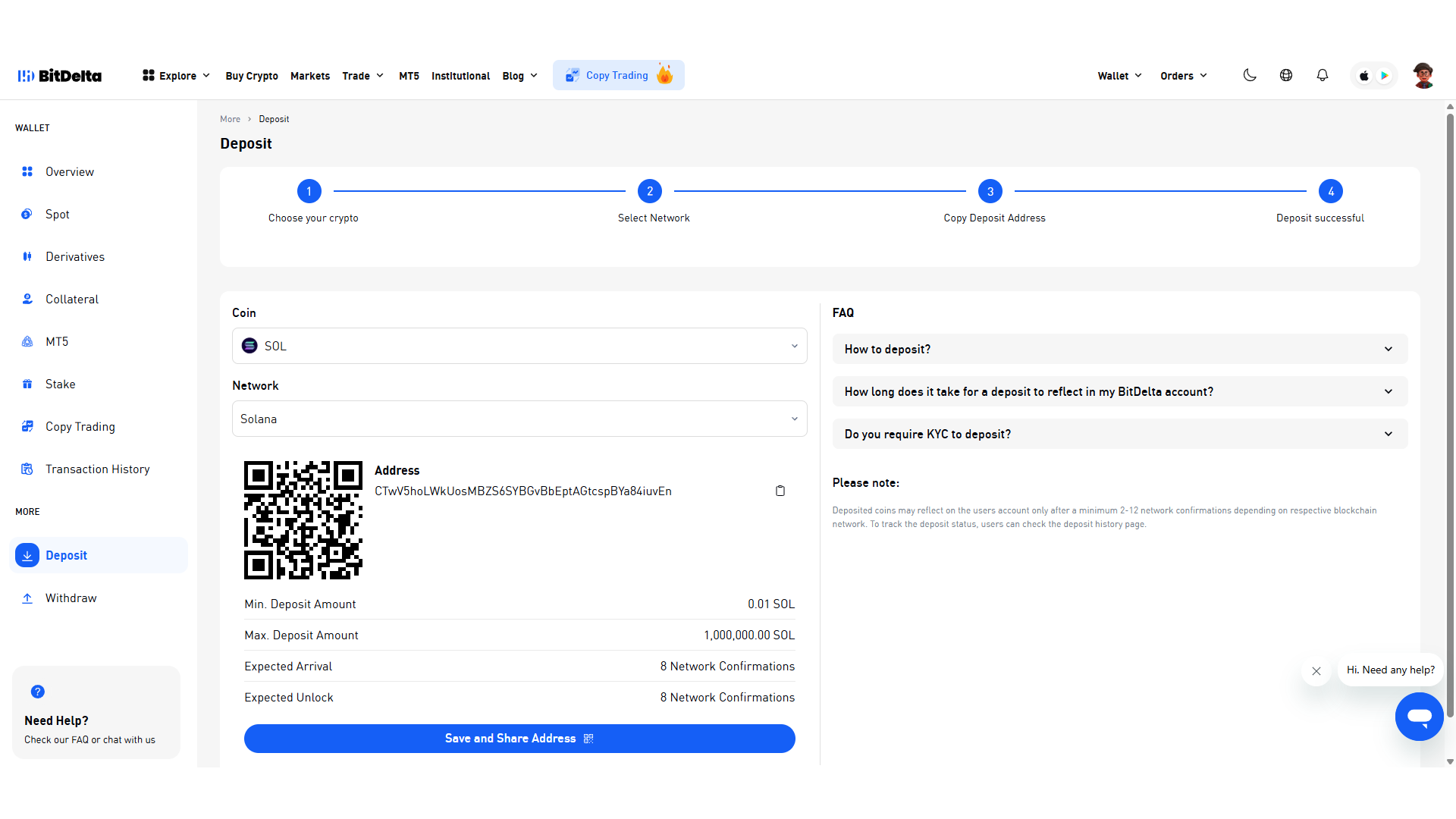The width and height of the screenshot is (1456, 819).
Task: Click the More breadcrumb link
Action: (x=230, y=119)
